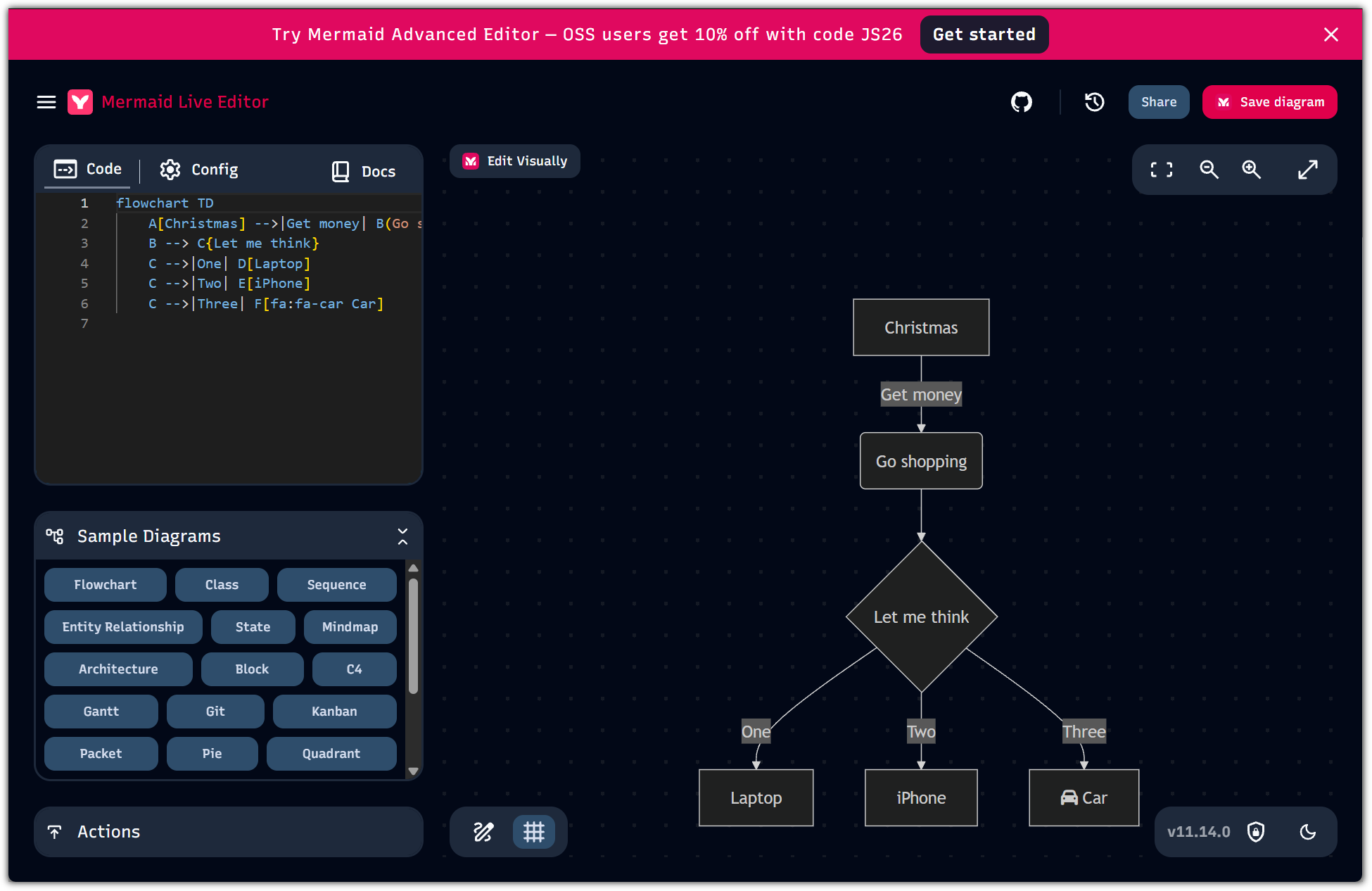Toggle dark mode moon icon
The image size is (1372, 891).
pos(1307,832)
